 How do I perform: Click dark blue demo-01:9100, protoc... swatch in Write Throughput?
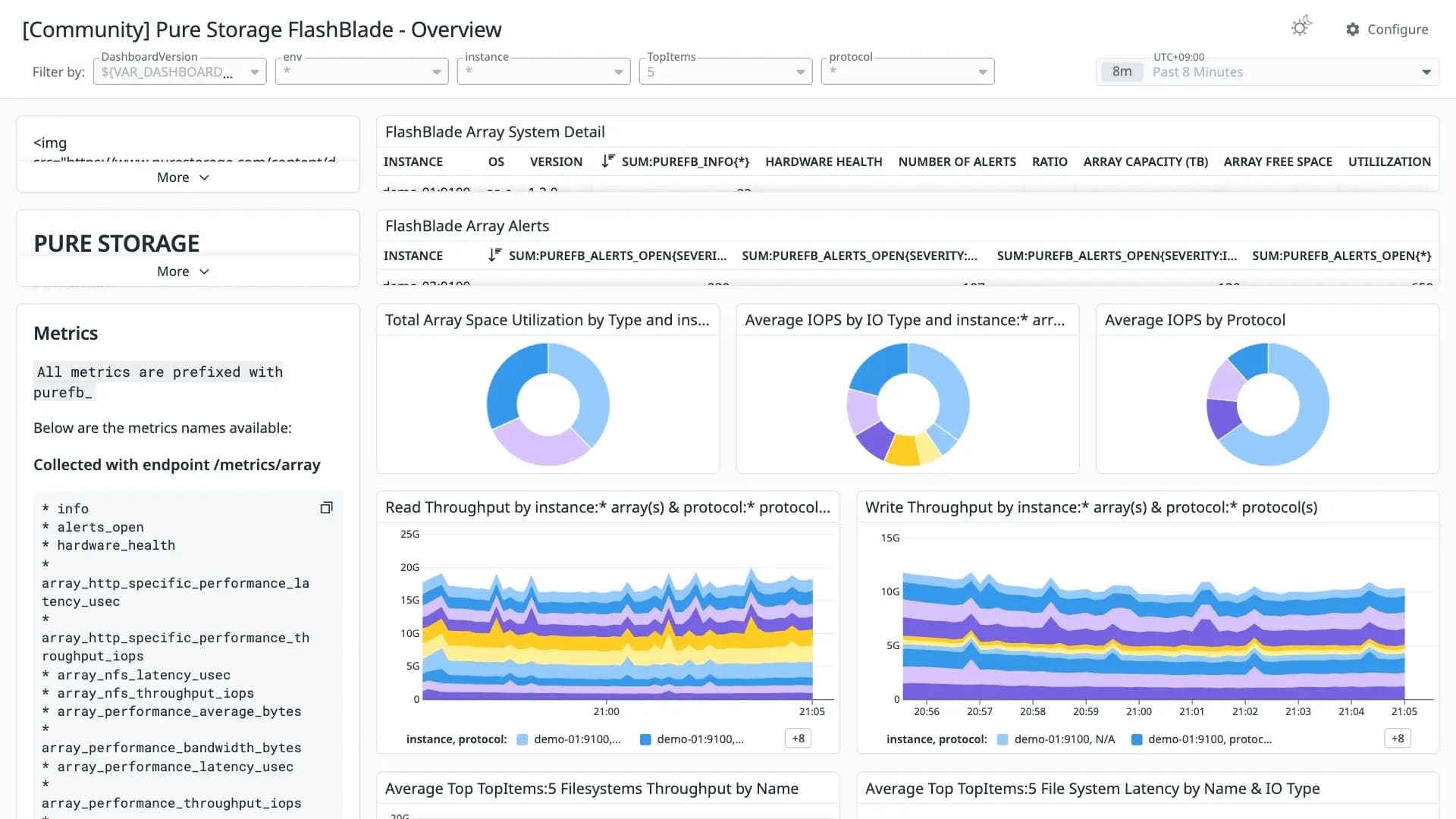1137,739
